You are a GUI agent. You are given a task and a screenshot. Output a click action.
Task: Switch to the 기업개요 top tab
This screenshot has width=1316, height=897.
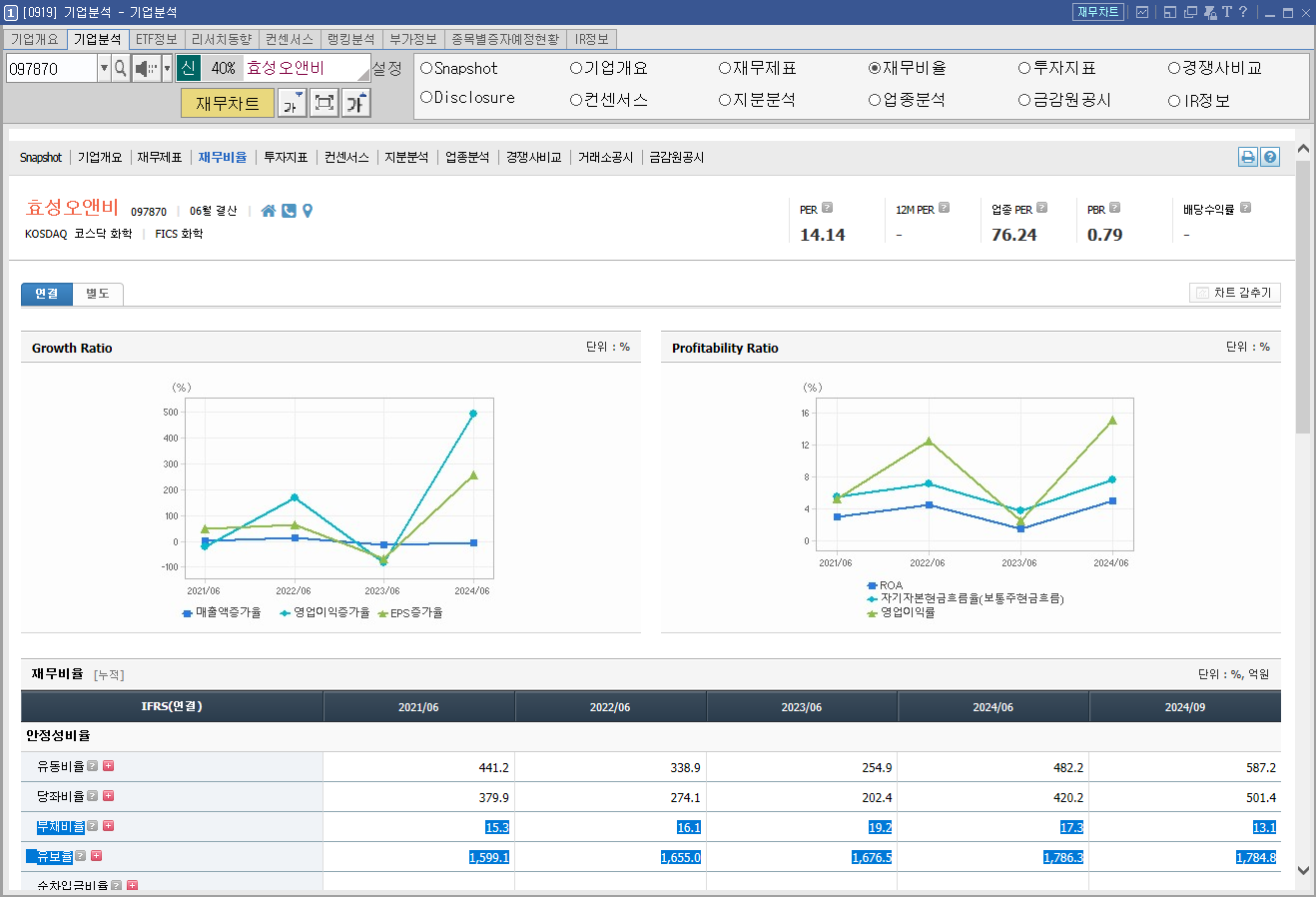click(34, 39)
